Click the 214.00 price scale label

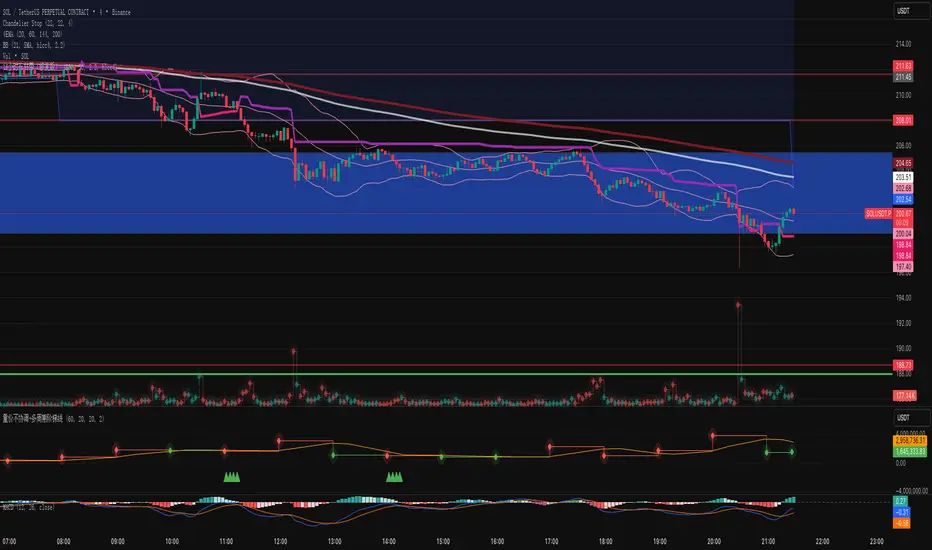tap(903, 44)
